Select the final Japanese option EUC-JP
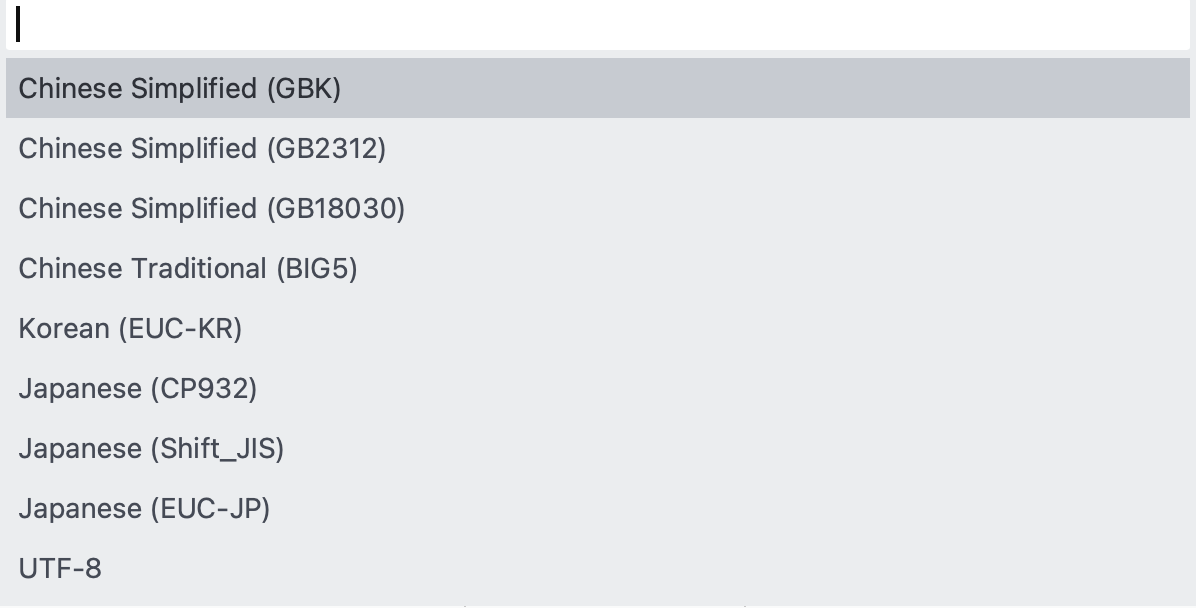Screen dimensions: 1196x608 coord(144,508)
